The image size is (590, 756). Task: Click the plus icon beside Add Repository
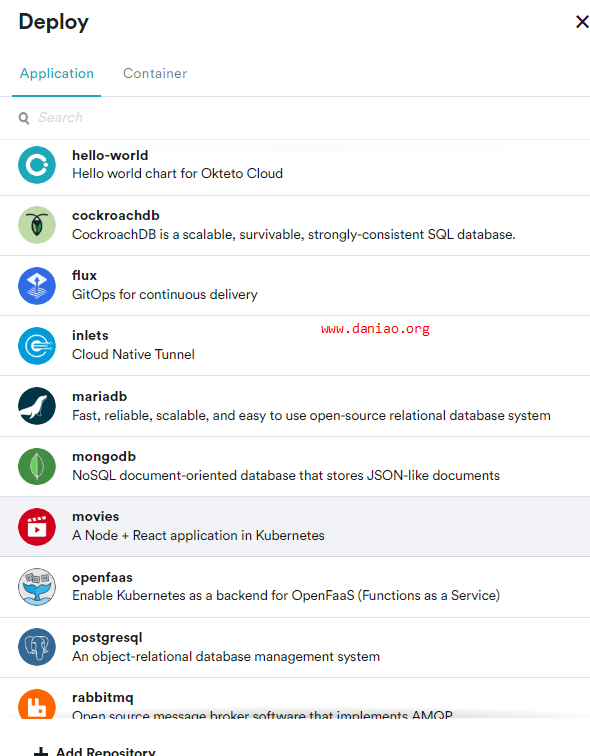(x=41, y=752)
